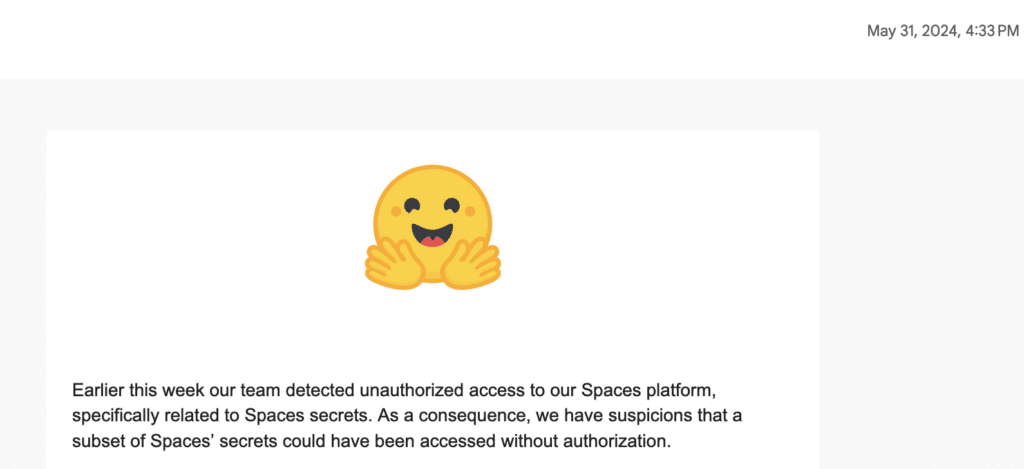Click the emoji's left hand
The image size is (1024, 469).
click(x=391, y=262)
